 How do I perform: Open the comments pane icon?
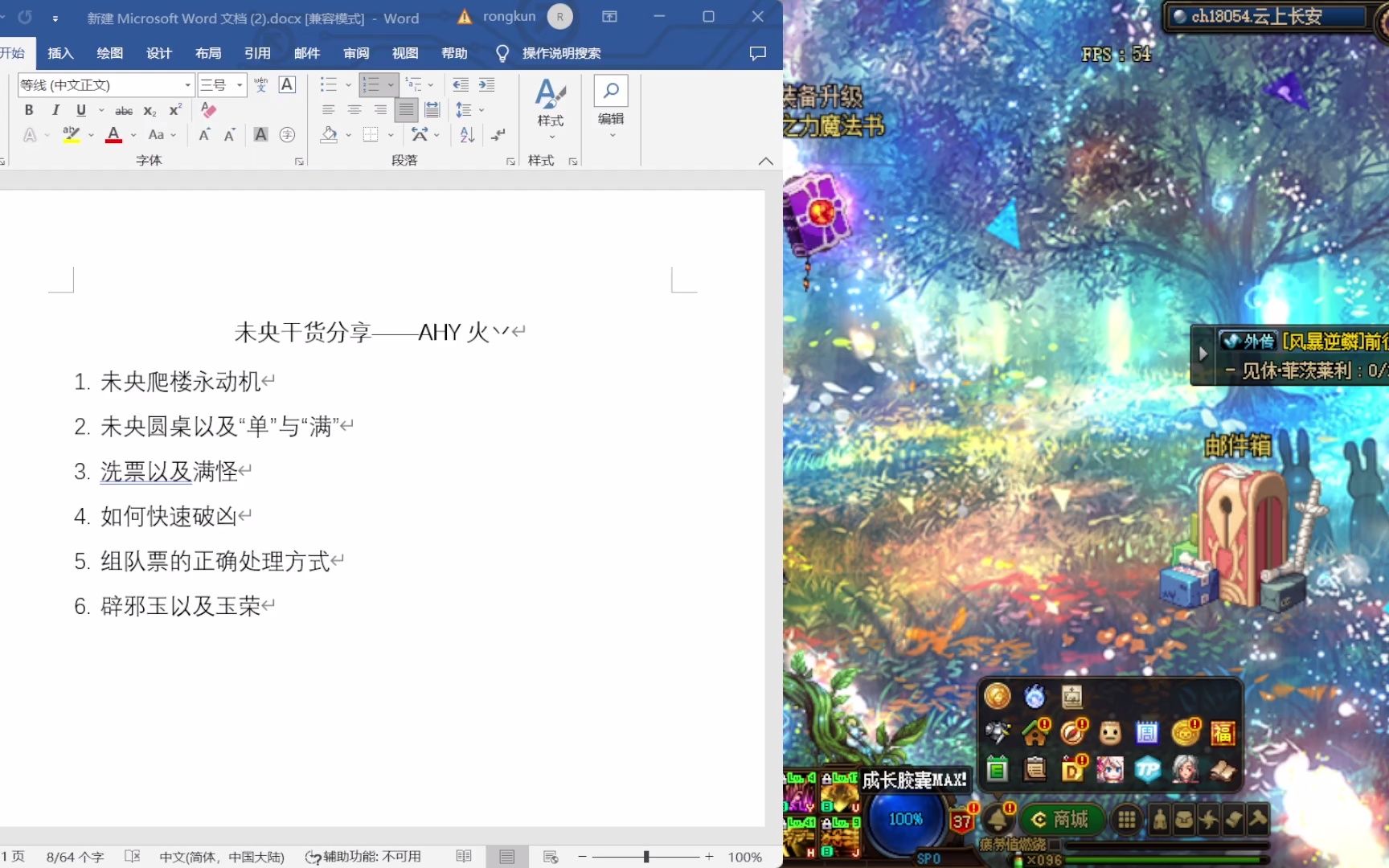tap(757, 53)
